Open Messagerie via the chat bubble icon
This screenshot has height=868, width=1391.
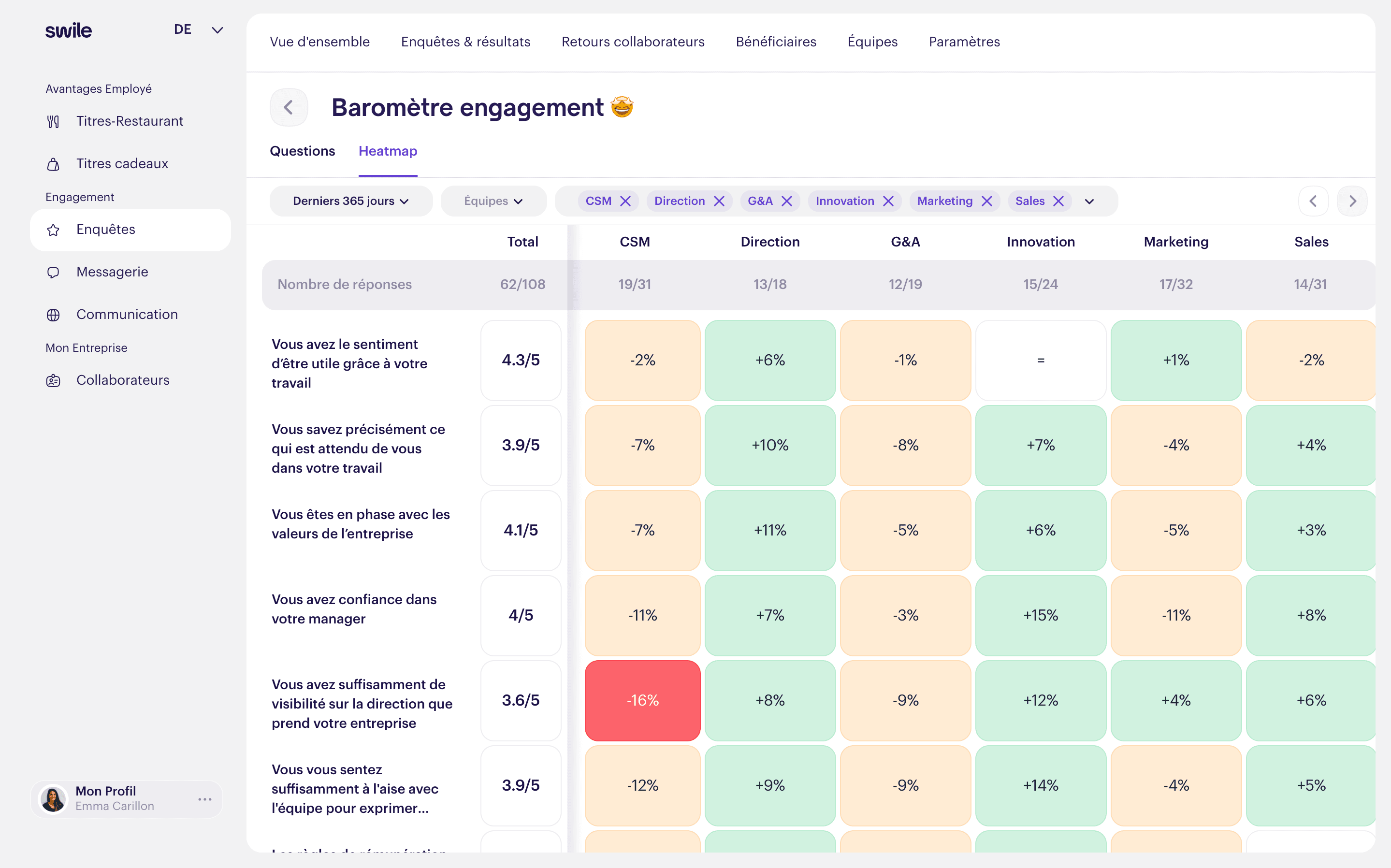pyautogui.click(x=53, y=273)
